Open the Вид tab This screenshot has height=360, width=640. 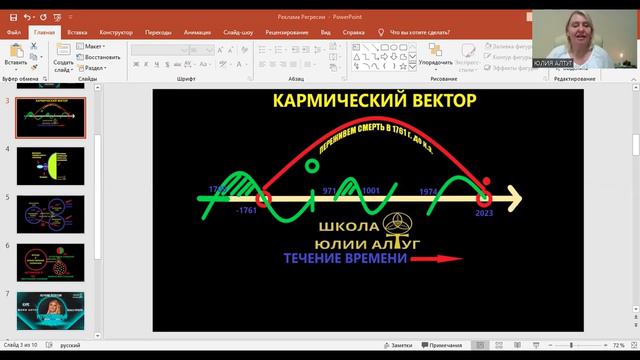click(326, 32)
